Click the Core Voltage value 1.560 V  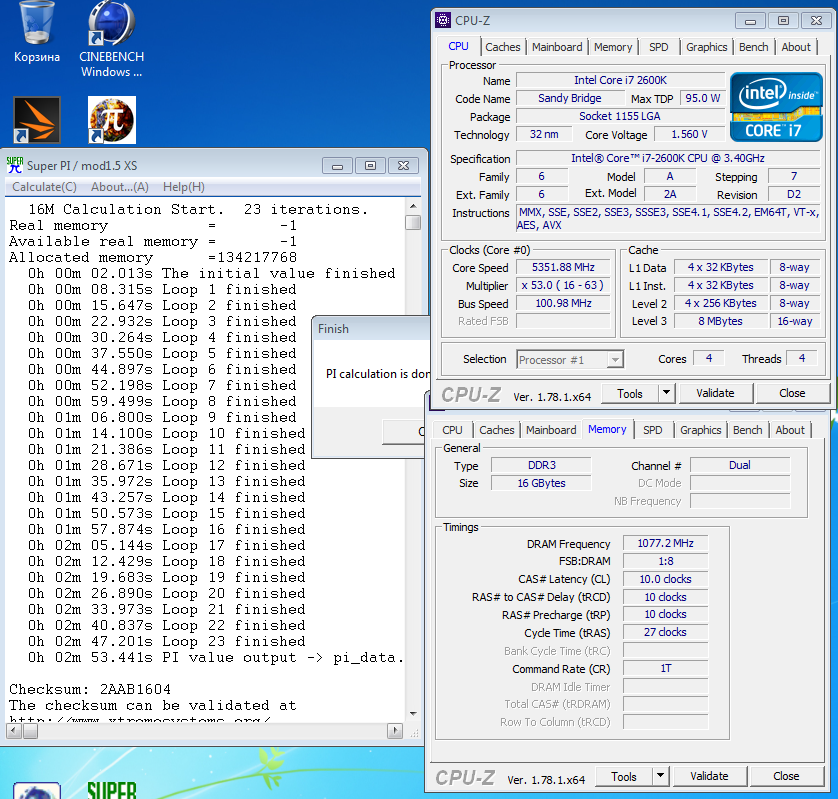689,134
